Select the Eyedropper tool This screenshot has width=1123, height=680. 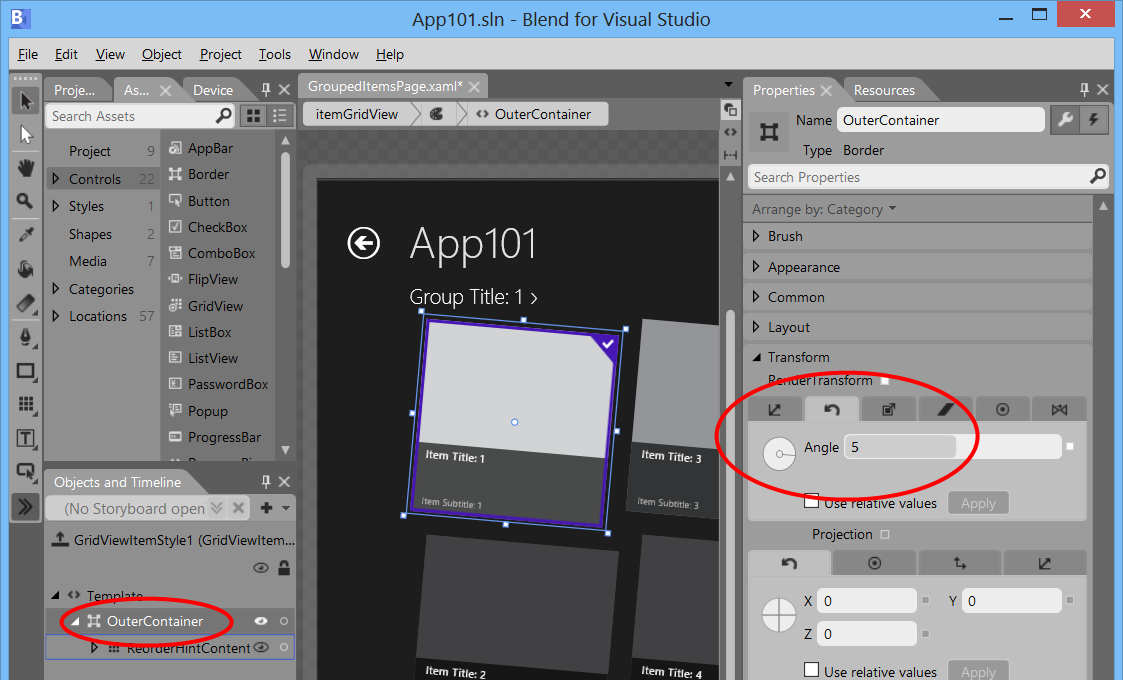coord(26,234)
